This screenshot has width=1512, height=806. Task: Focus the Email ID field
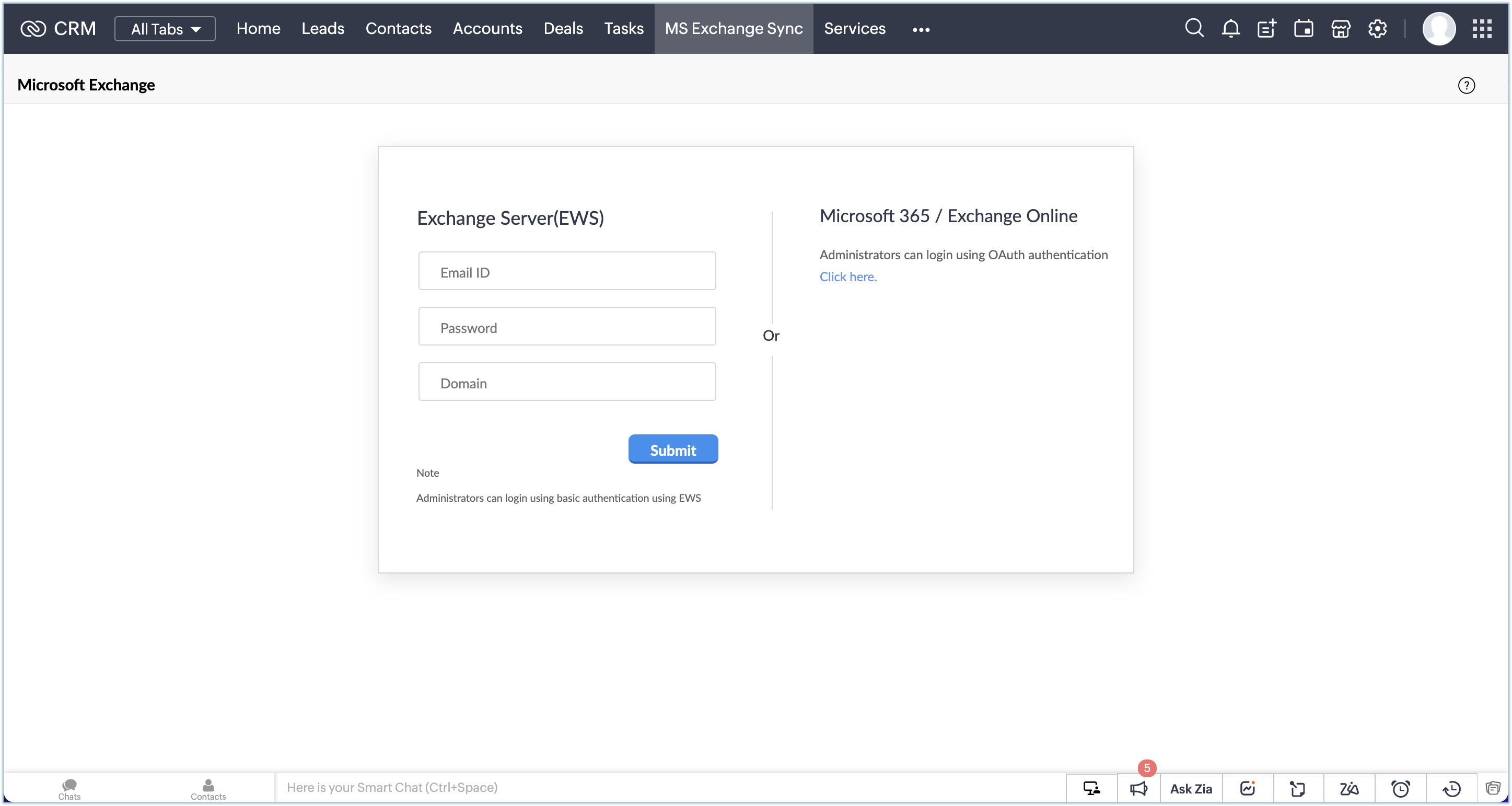[x=566, y=271]
